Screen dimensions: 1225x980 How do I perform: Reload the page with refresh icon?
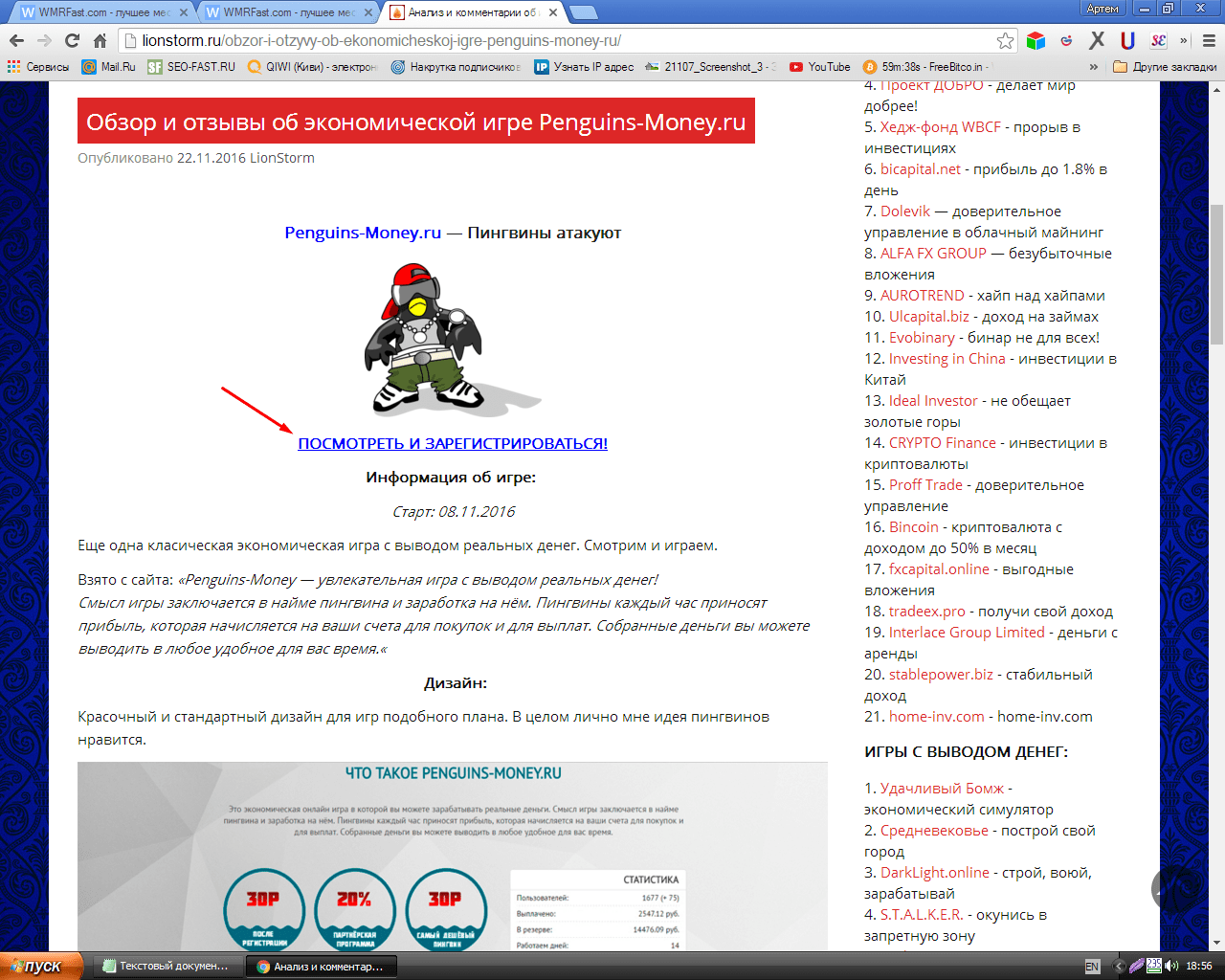pos(72,40)
